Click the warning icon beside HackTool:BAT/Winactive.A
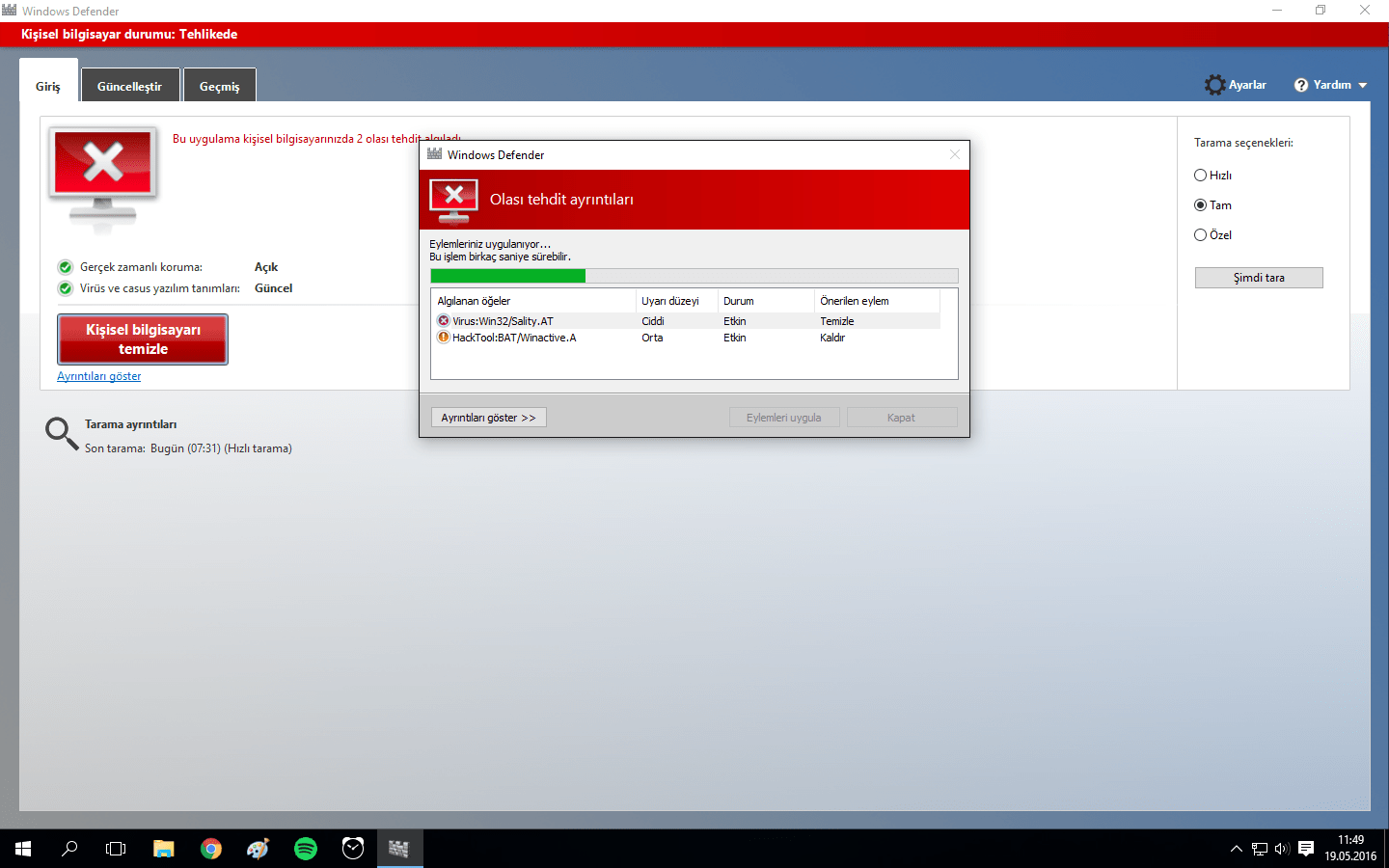The width and height of the screenshot is (1389, 868). click(444, 338)
